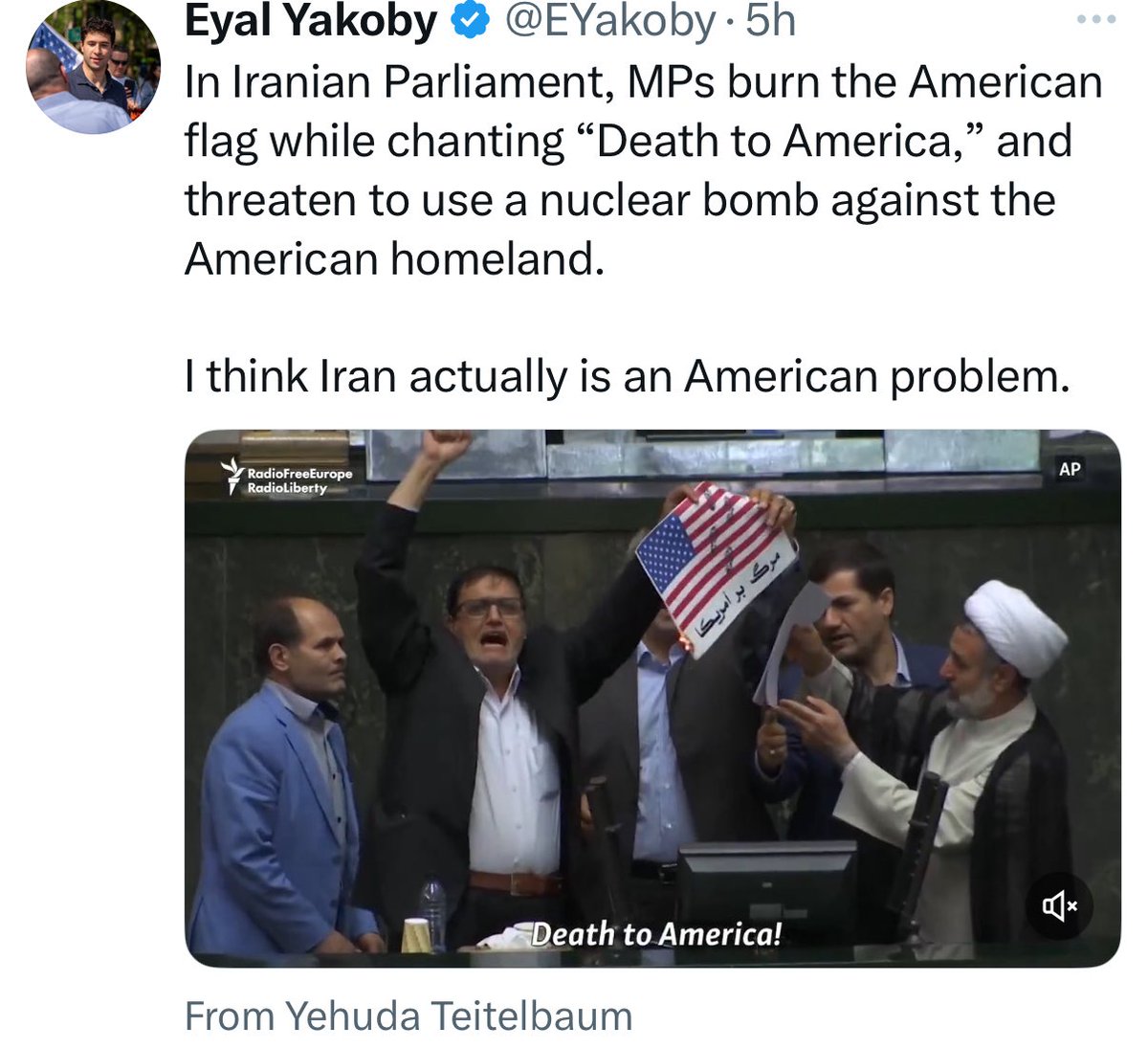Click the blue verified checkmark badge

pos(470,21)
